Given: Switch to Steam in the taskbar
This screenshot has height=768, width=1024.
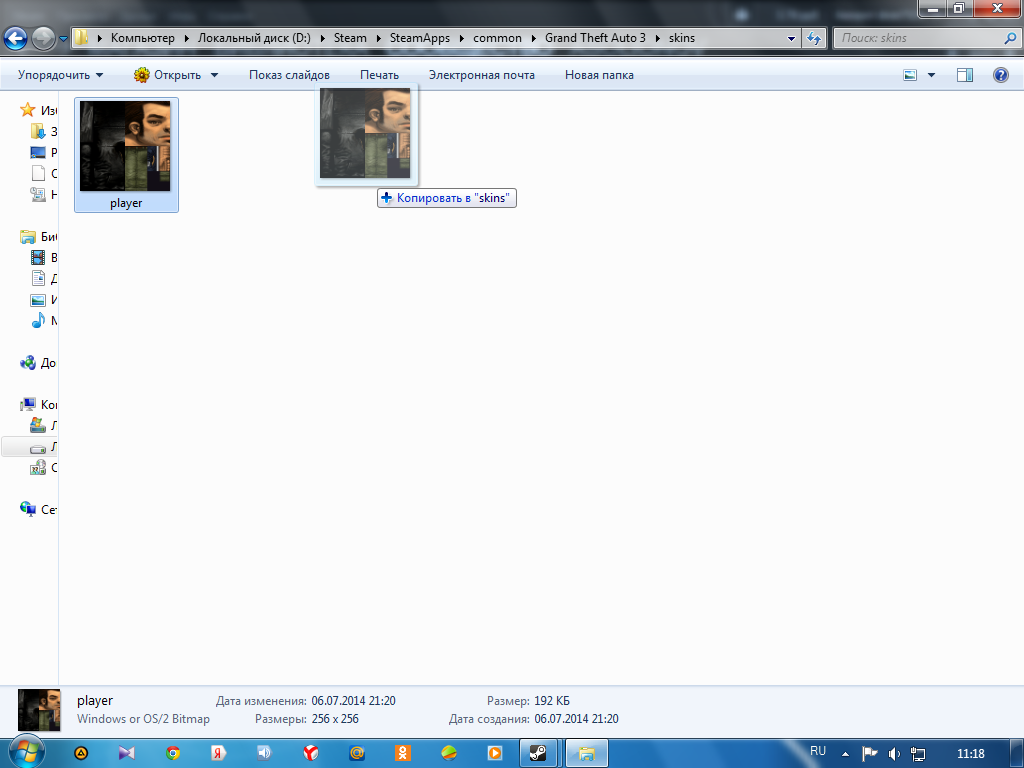Looking at the screenshot, I should point(538,754).
